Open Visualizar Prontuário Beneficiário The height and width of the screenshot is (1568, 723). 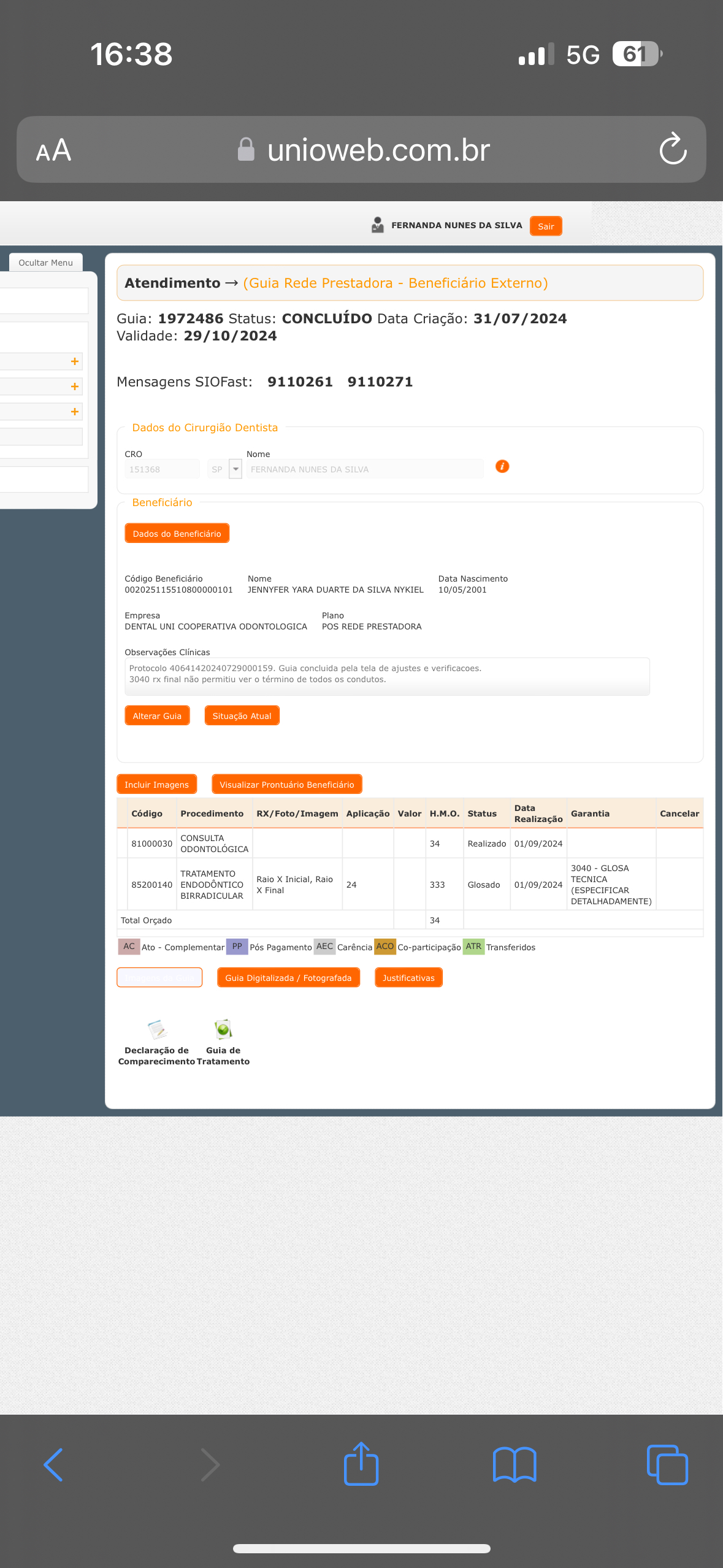pos(286,784)
